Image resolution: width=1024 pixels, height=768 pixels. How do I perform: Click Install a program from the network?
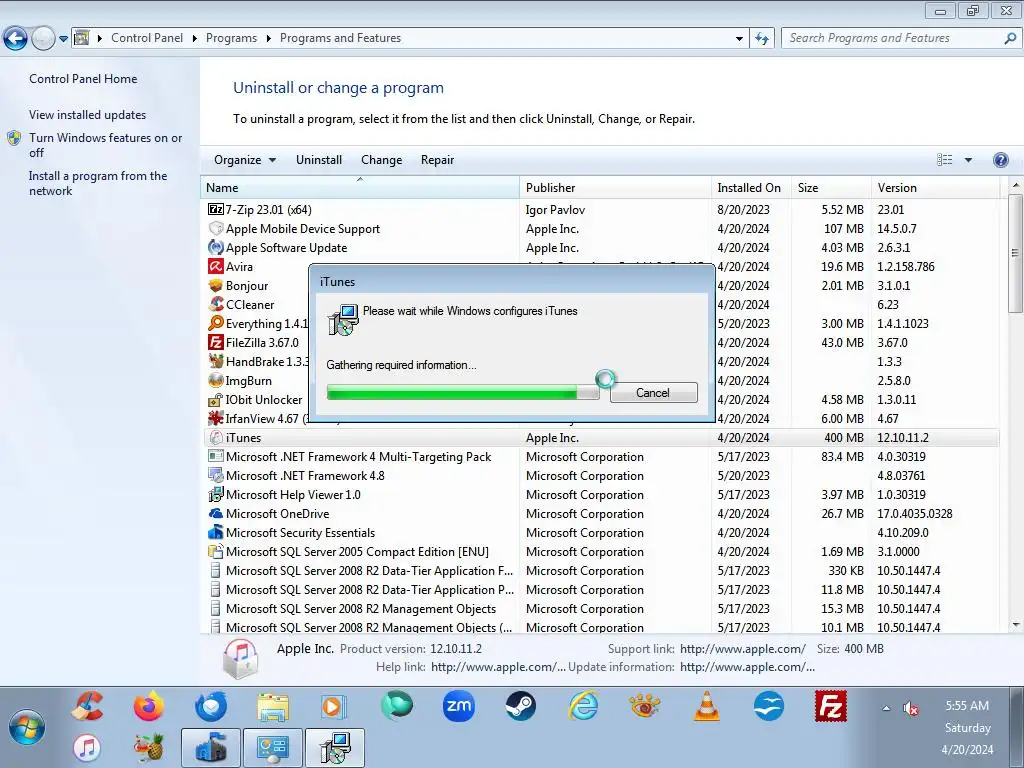point(98,184)
